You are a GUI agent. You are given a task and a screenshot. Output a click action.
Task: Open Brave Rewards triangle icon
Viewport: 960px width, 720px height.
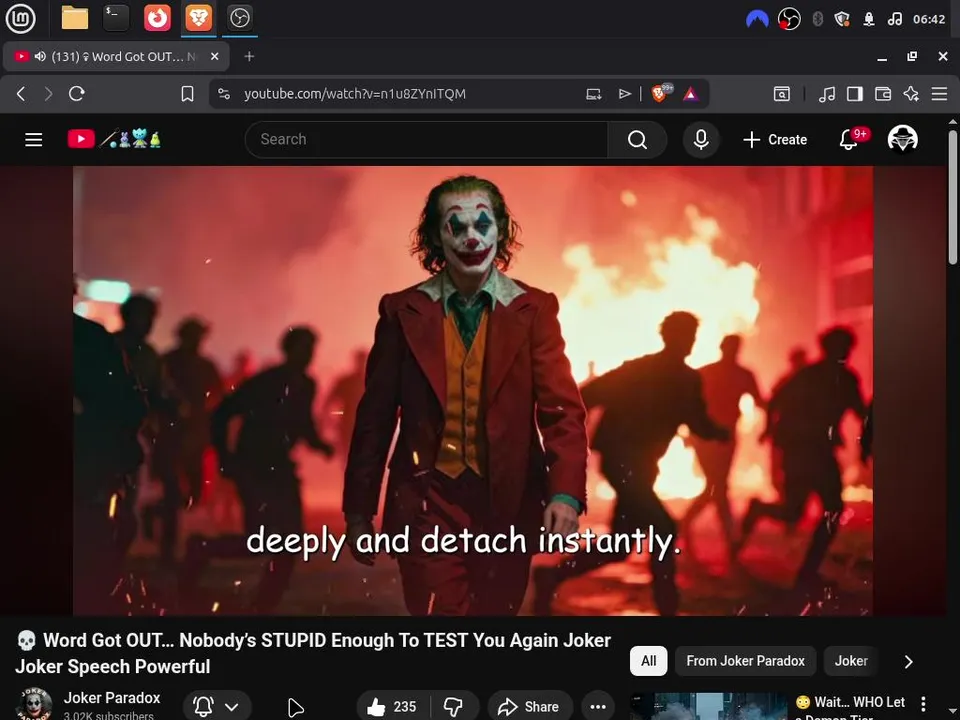(x=691, y=94)
